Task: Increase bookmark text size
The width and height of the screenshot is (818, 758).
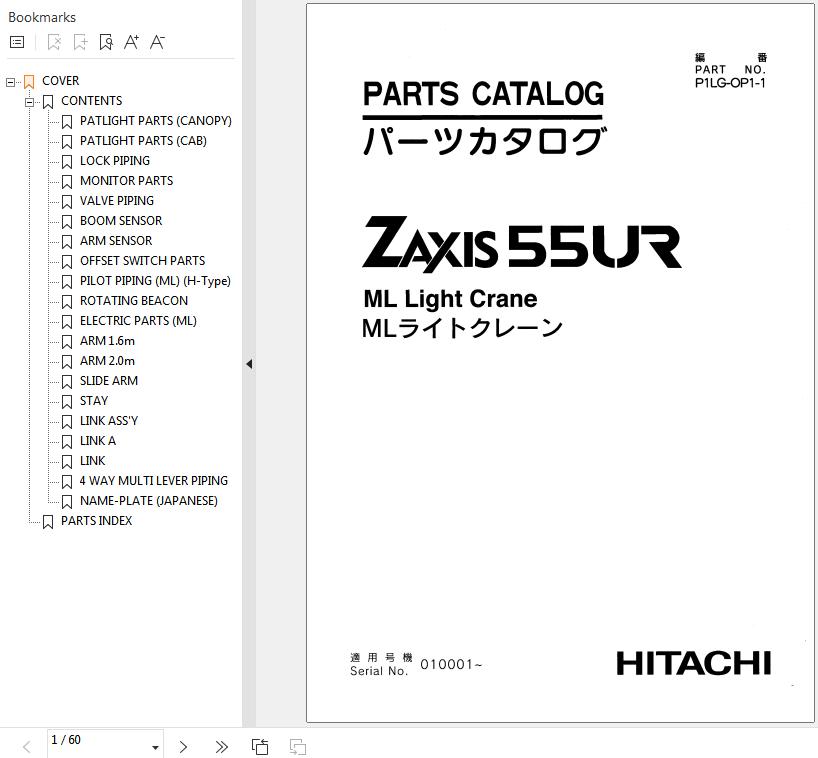Action: 131,42
